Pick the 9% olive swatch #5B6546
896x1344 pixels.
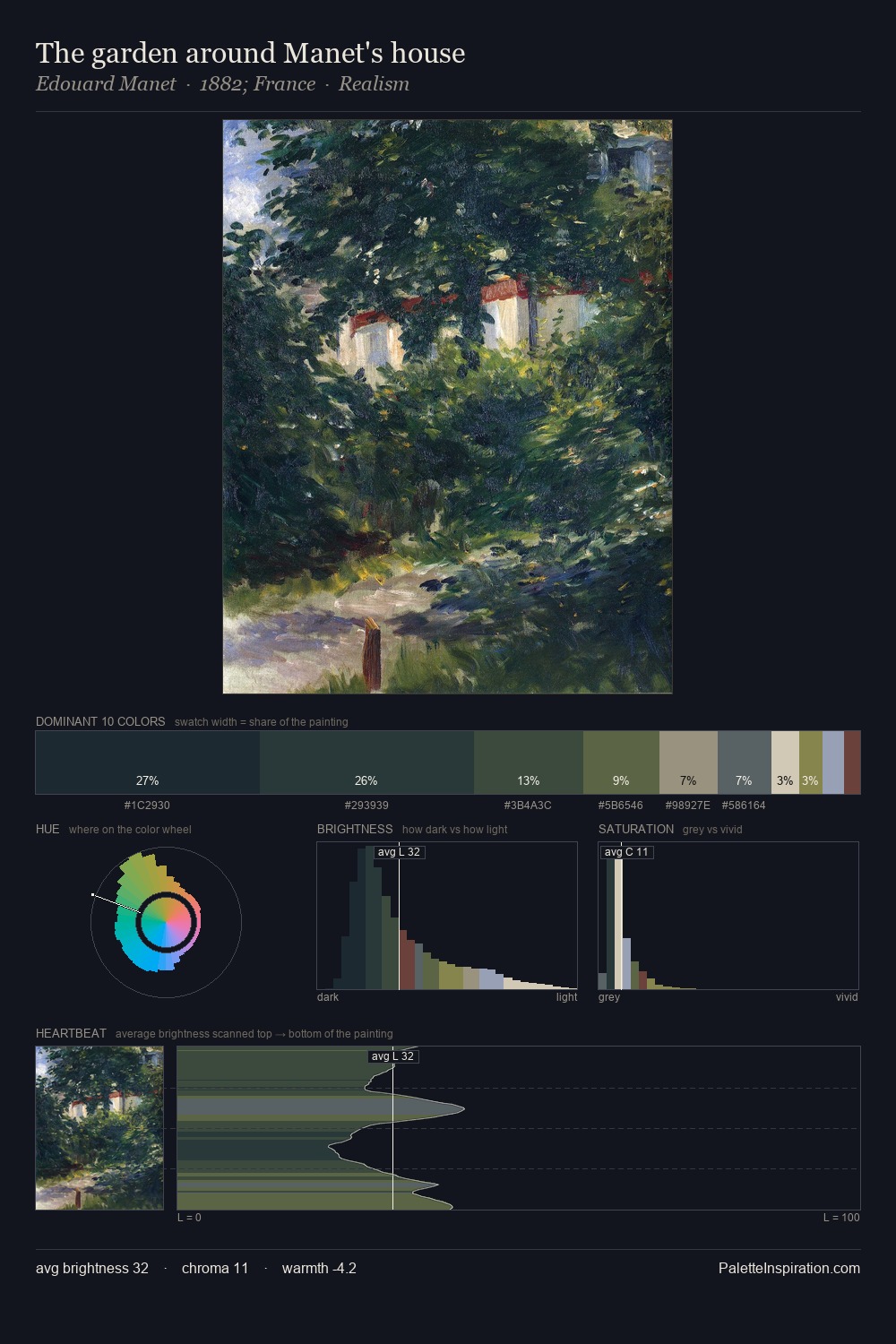pos(621,762)
